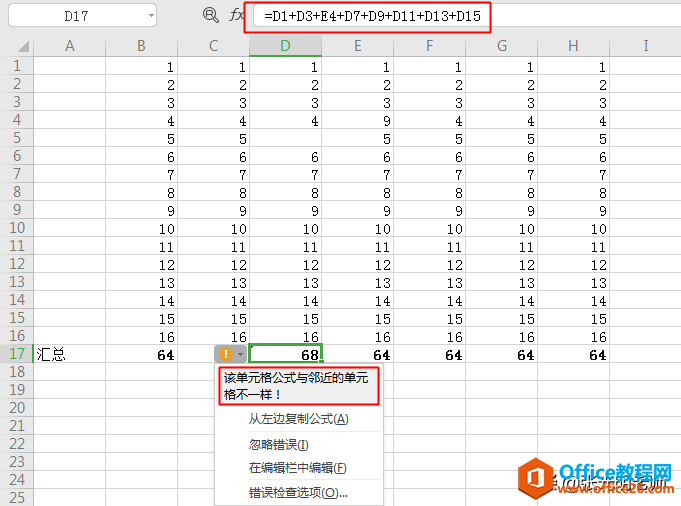Click cell E13 containing 13

coord(357,282)
